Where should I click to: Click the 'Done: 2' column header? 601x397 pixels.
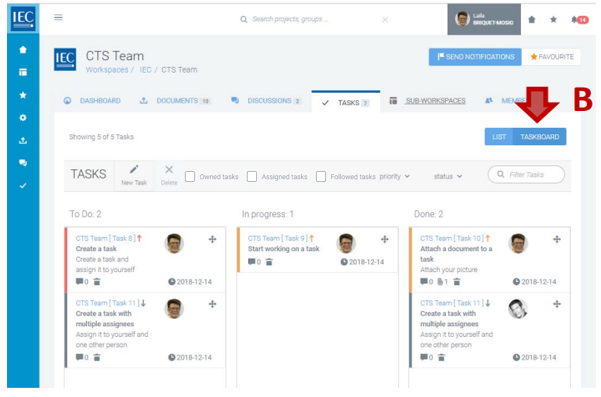(x=429, y=214)
